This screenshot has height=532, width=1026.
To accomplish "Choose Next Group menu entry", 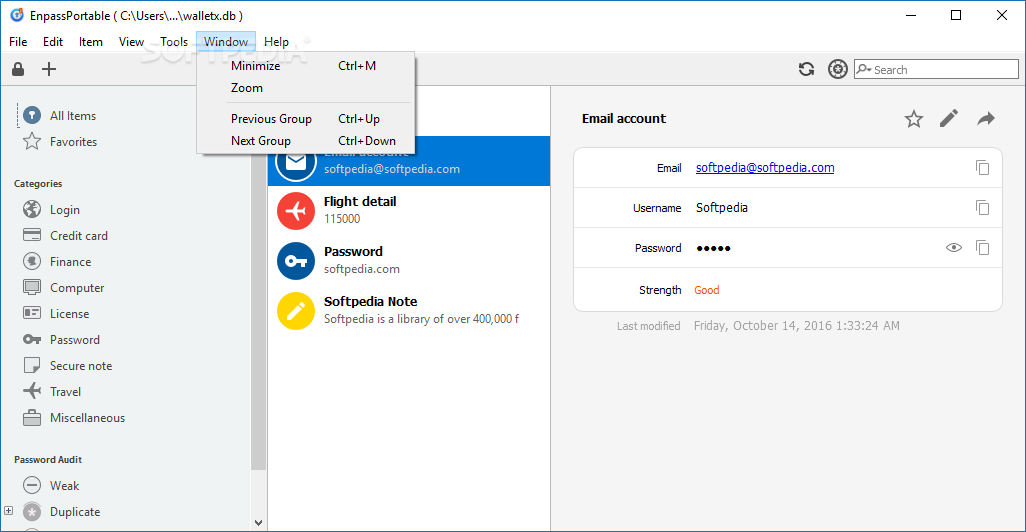I will pos(306,141).
